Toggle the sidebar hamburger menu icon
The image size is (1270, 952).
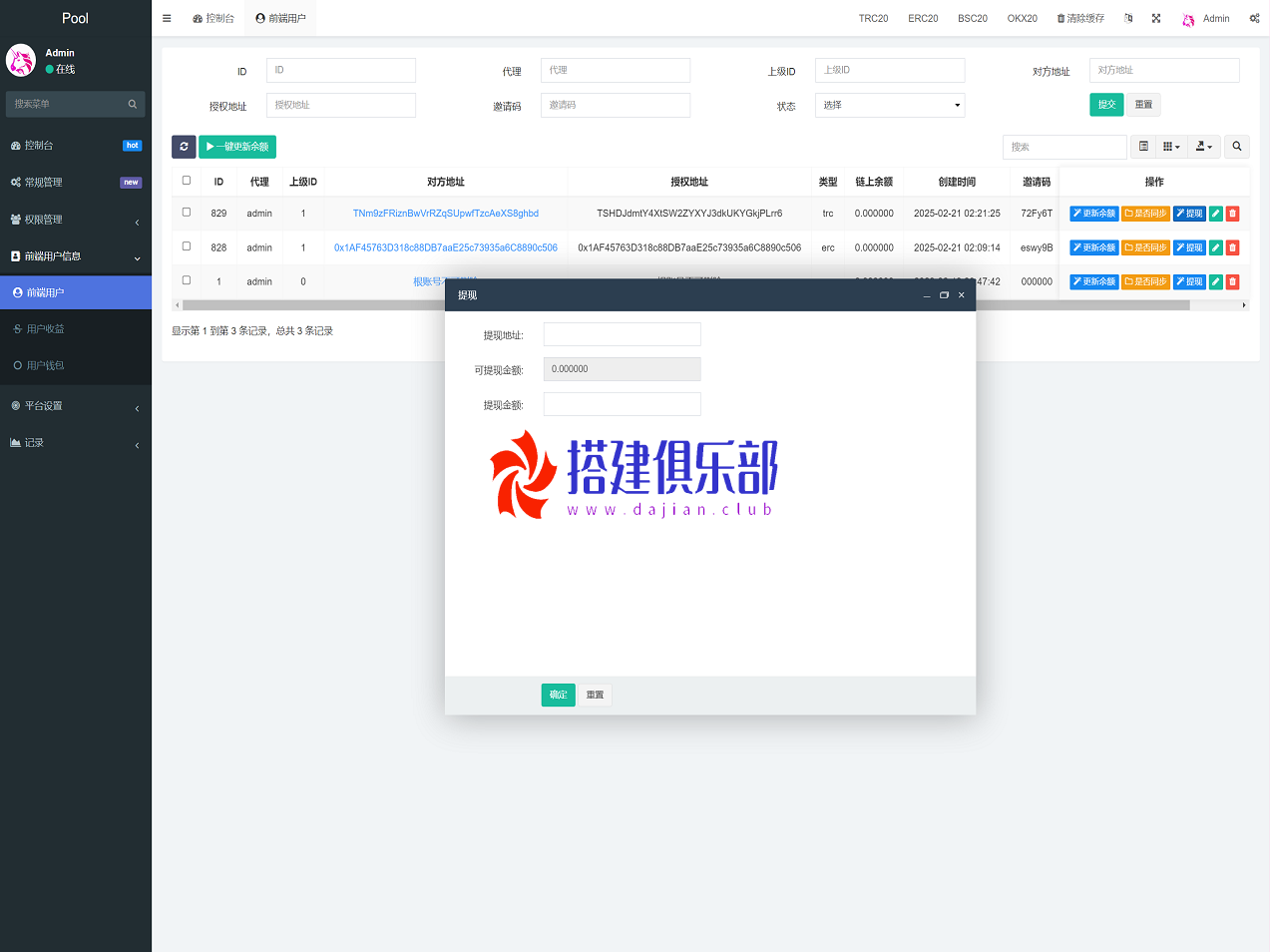167,18
